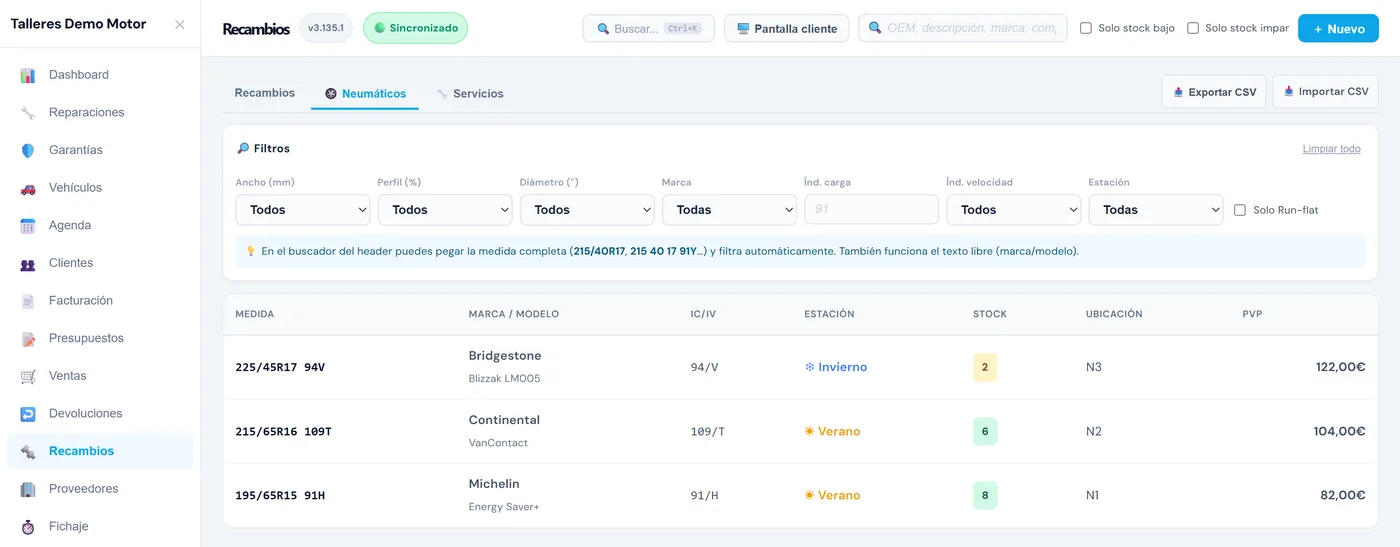This screenshot has width=1400, height=547.
Task: Switch to the Servicios tab
Action: point(470,94)
